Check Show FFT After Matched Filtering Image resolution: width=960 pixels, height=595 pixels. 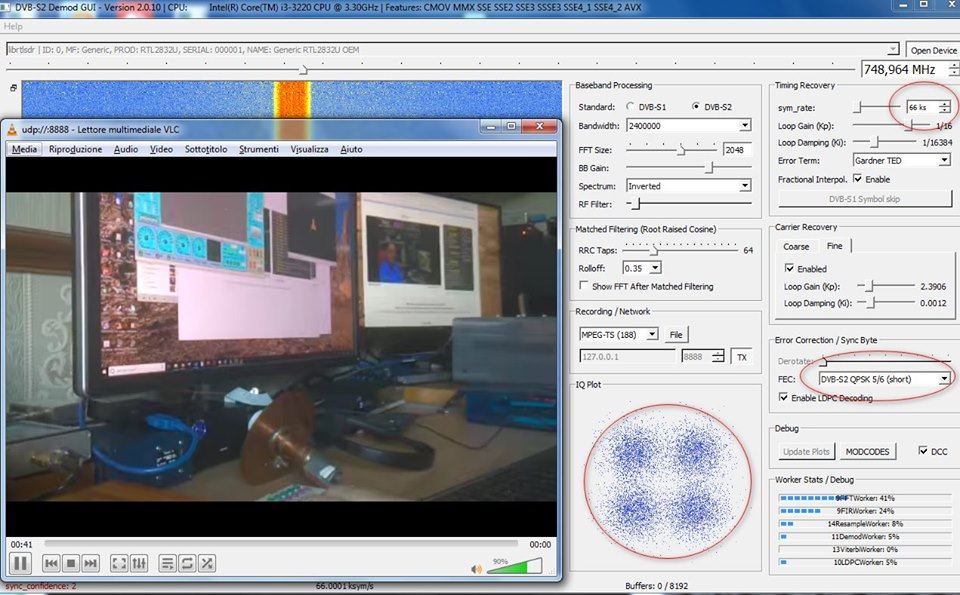click(584, 286)
